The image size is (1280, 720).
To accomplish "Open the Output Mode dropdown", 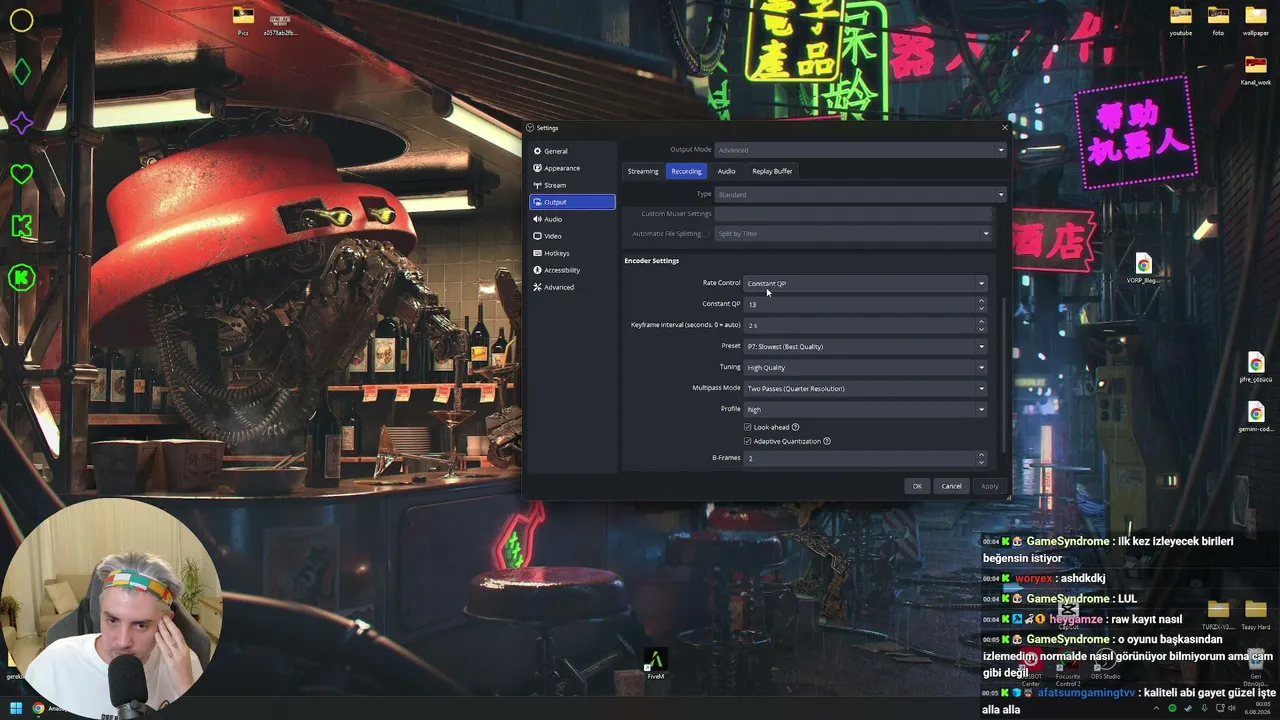I will (860, 150).
